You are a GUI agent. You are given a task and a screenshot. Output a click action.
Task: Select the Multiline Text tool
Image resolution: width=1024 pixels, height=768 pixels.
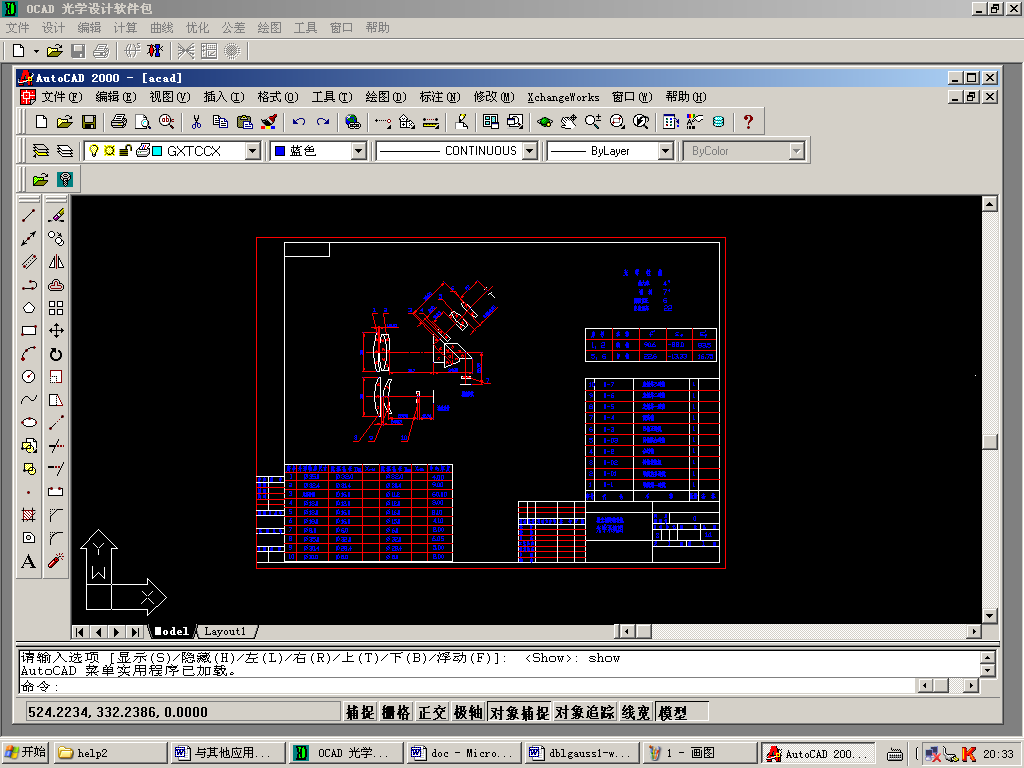coord(29,561)
